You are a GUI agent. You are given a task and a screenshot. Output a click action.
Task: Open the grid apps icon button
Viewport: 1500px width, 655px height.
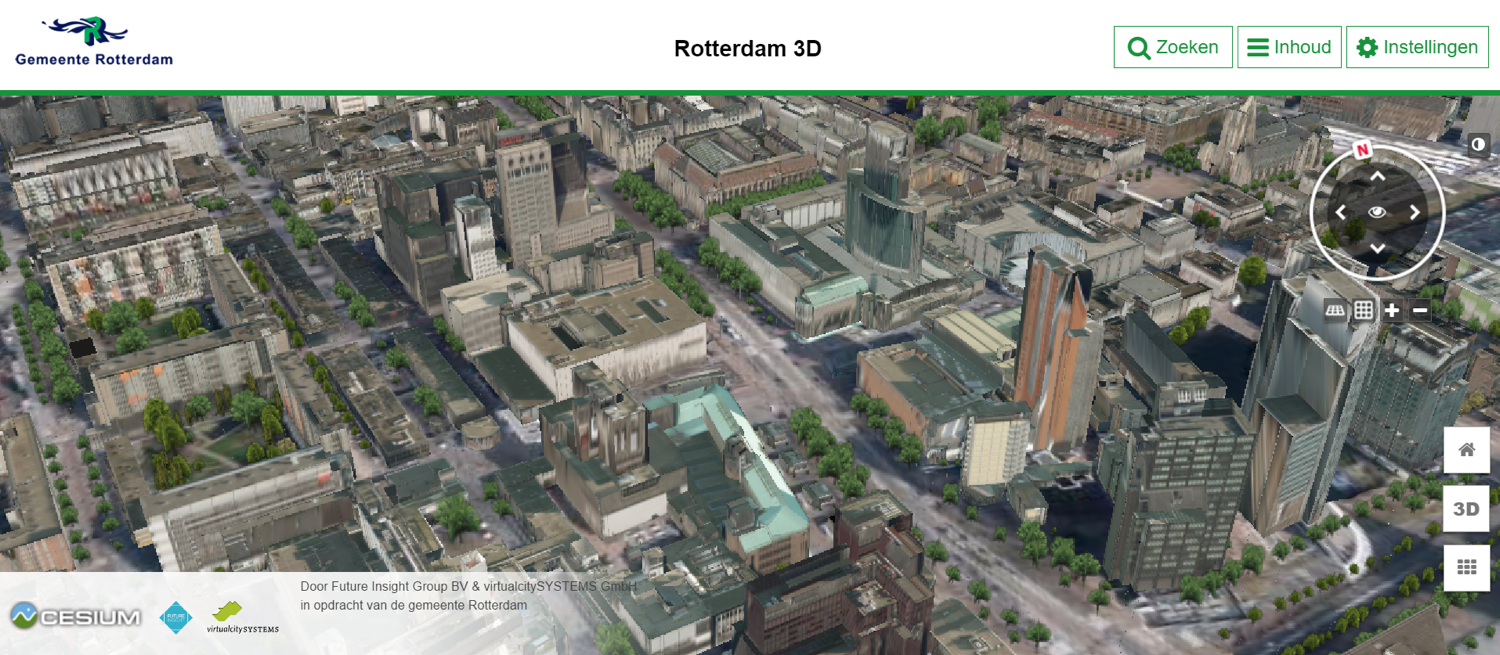coord(1466,568)
